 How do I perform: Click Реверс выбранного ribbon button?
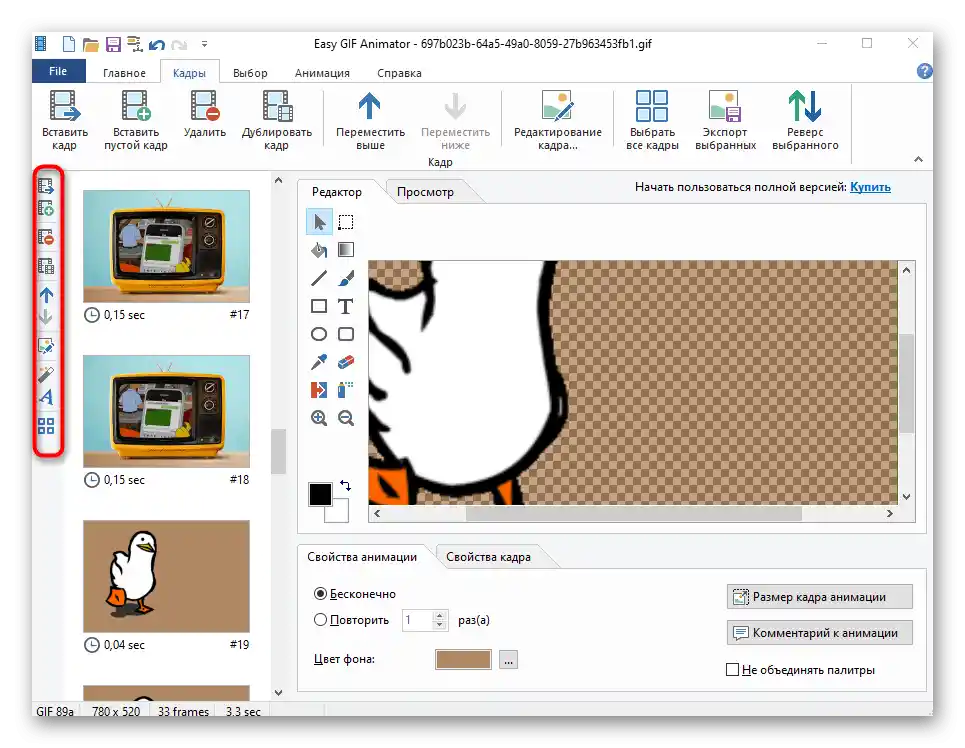click(x=805, y=121)
